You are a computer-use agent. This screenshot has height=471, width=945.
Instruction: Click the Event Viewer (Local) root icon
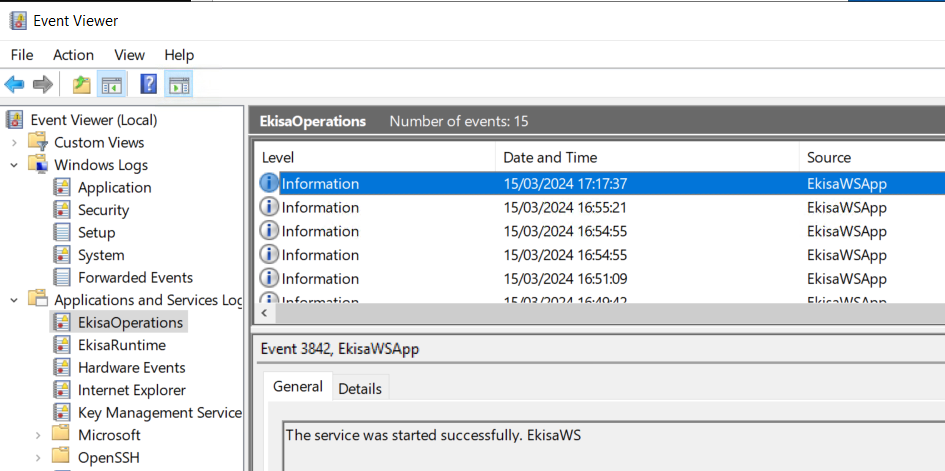[15, 120]
